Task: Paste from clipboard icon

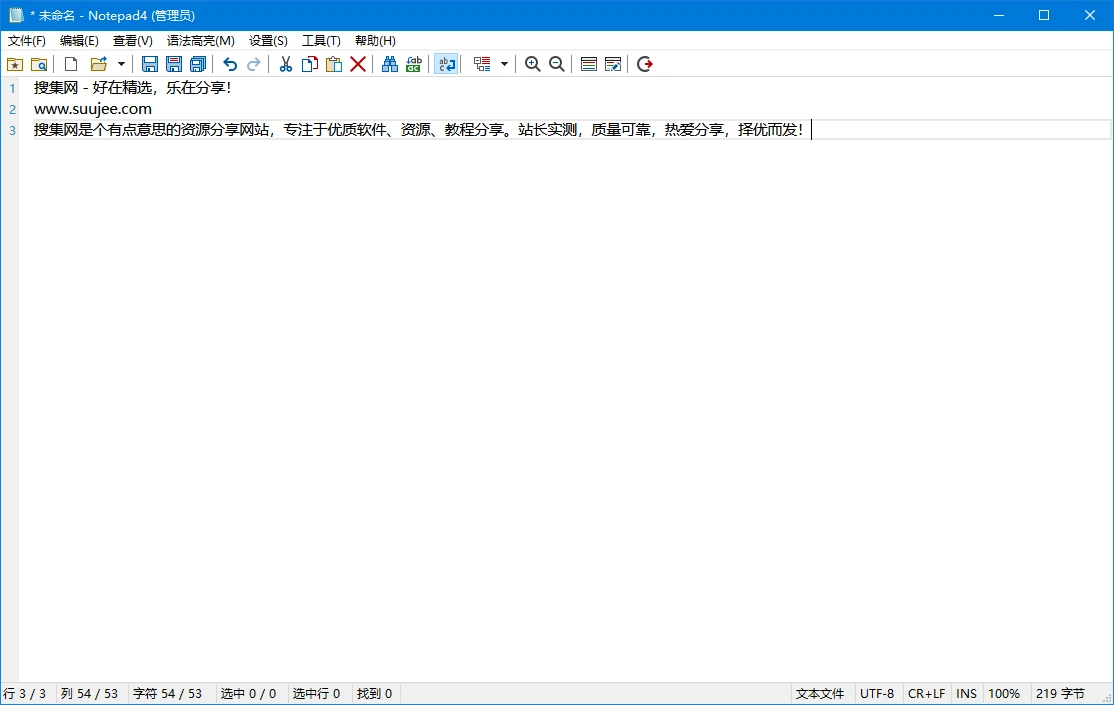Action: (x=334, y=65)
